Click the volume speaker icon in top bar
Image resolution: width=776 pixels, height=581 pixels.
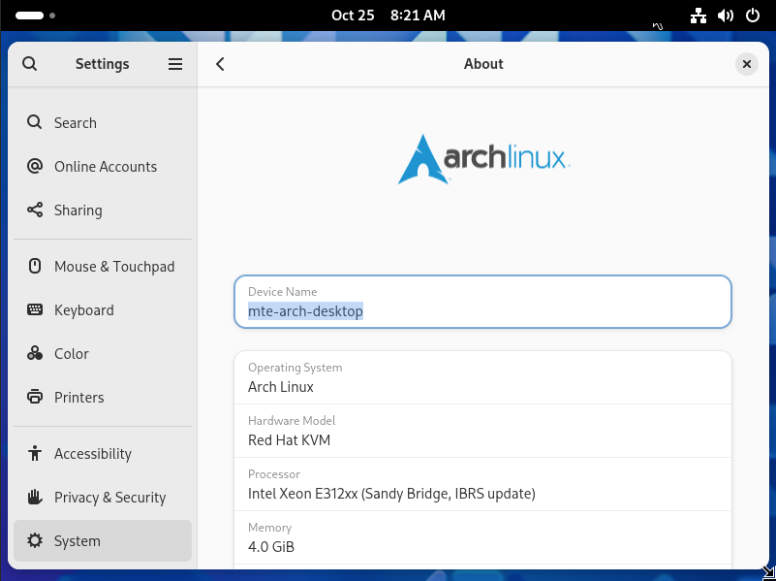[x=726, y=15]
